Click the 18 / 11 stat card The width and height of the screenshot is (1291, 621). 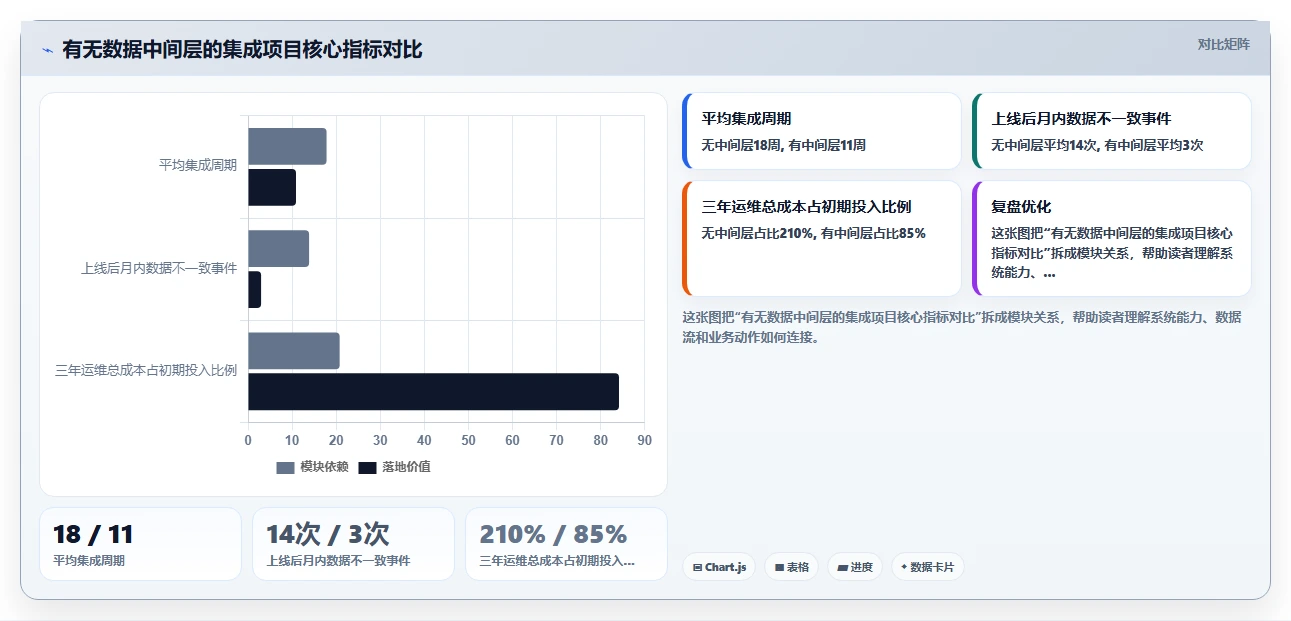click(140, 544)
